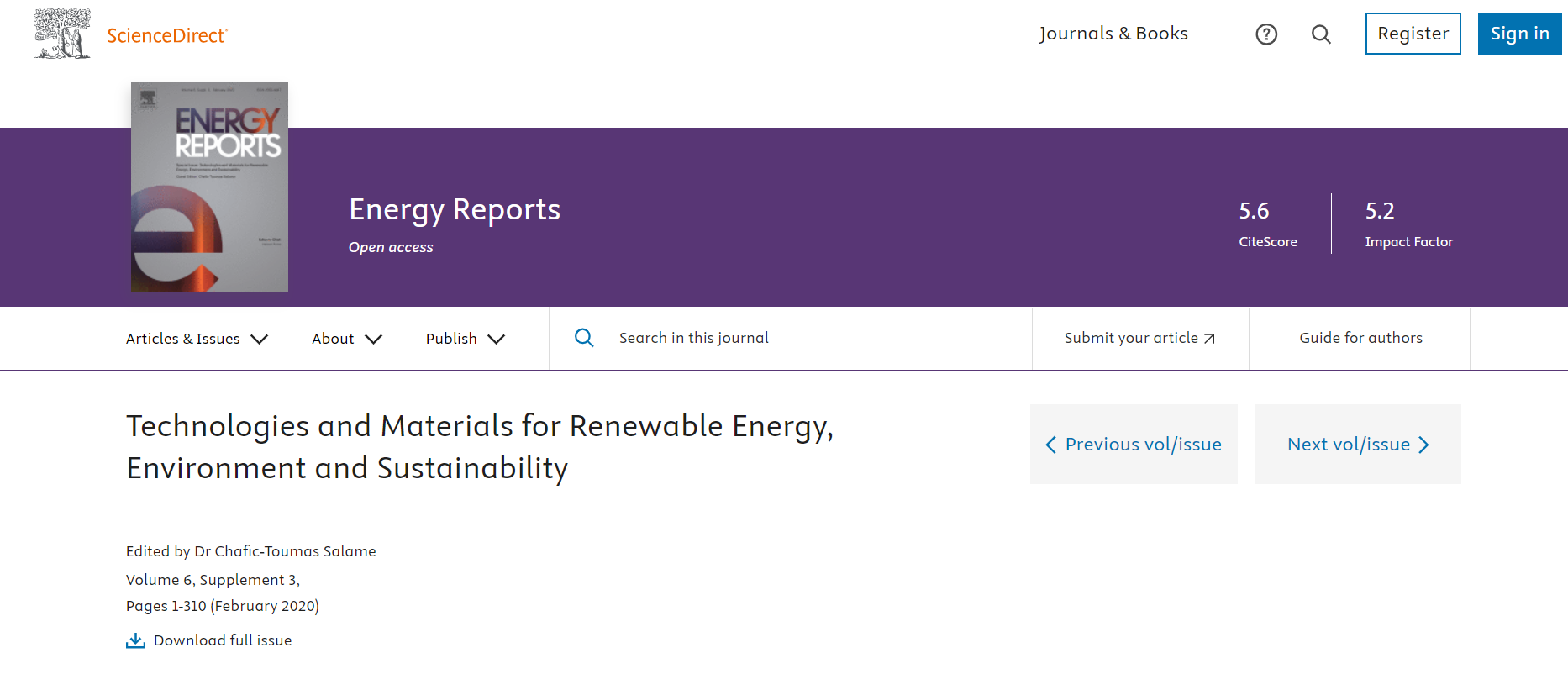Screen dimensions: 1568x674
Task: Click 'Volume 6, Supplement 3,' text
Action: click(x=213, y=580)
